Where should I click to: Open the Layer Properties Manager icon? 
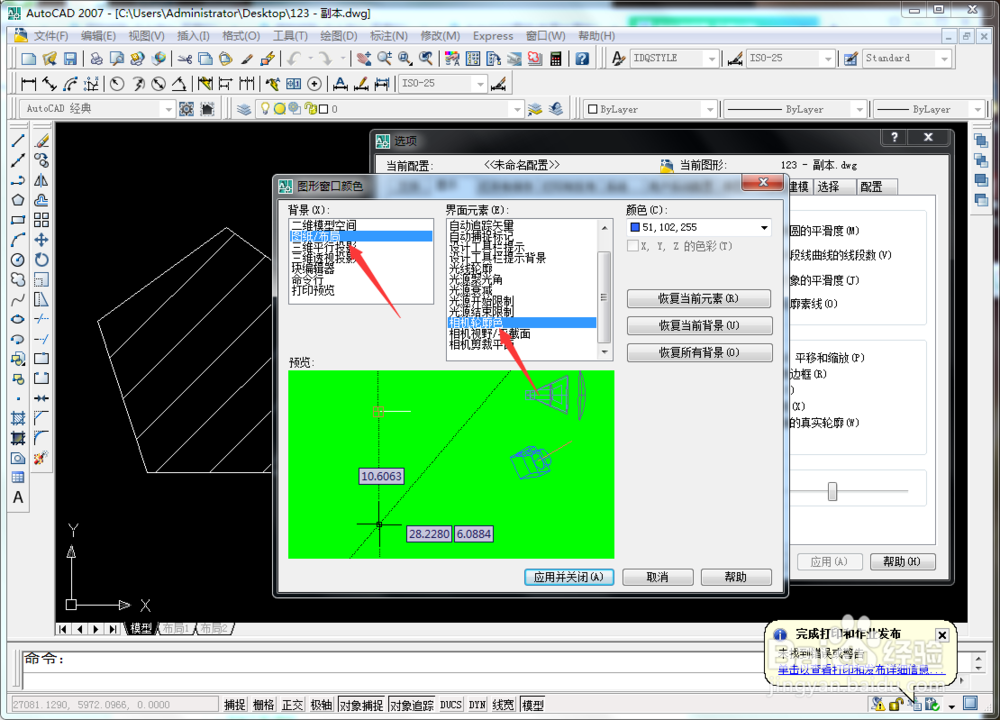(x=244, y=109)
